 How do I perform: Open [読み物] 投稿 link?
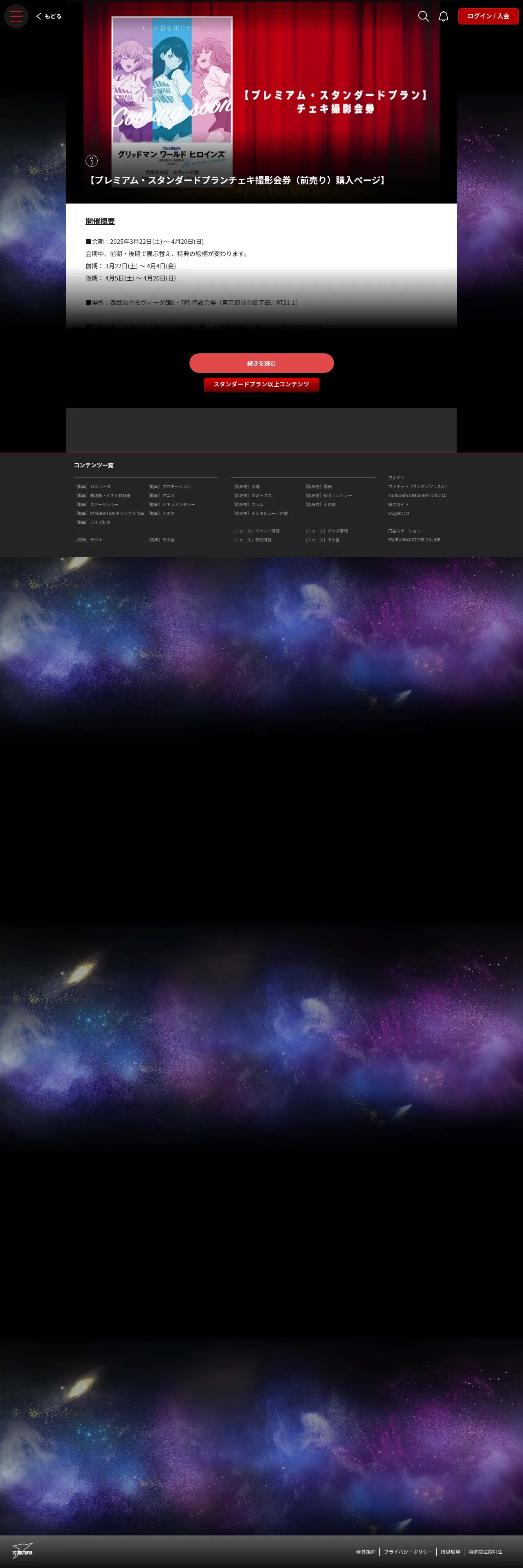coord(319,487)
